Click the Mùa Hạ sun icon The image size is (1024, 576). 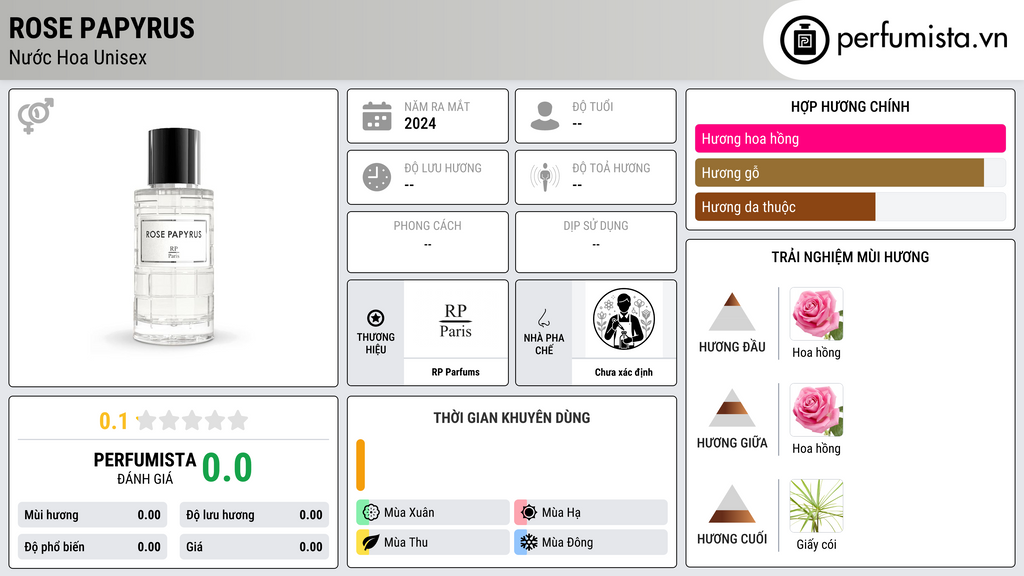tap(528, 513)
